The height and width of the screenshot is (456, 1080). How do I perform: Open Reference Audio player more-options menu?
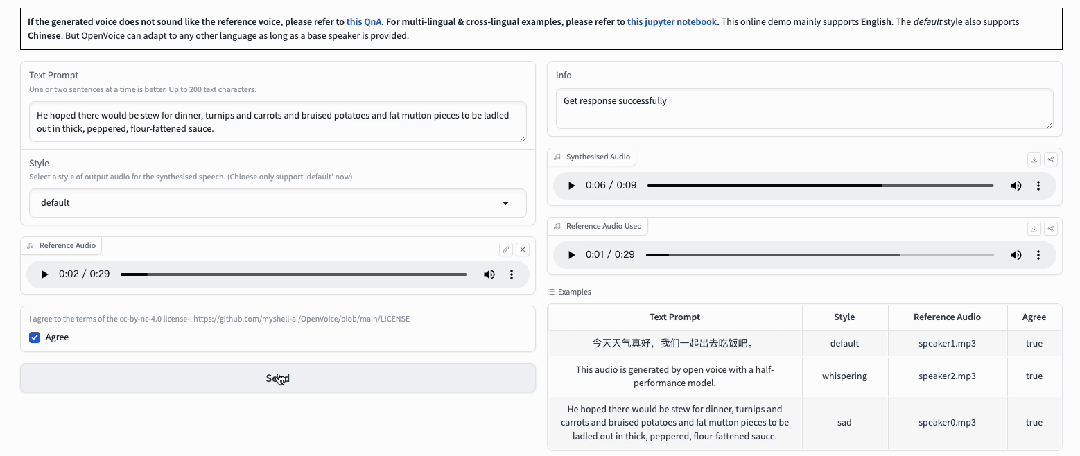[511, 274]
